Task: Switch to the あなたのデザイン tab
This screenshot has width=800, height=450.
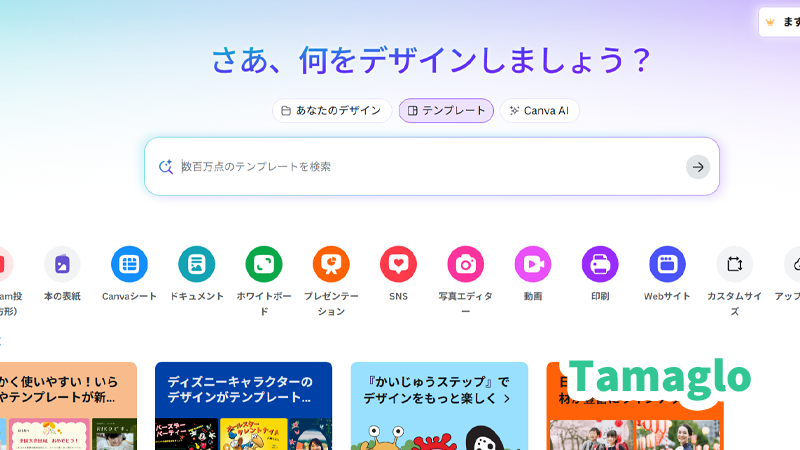Action: point(332,111)
